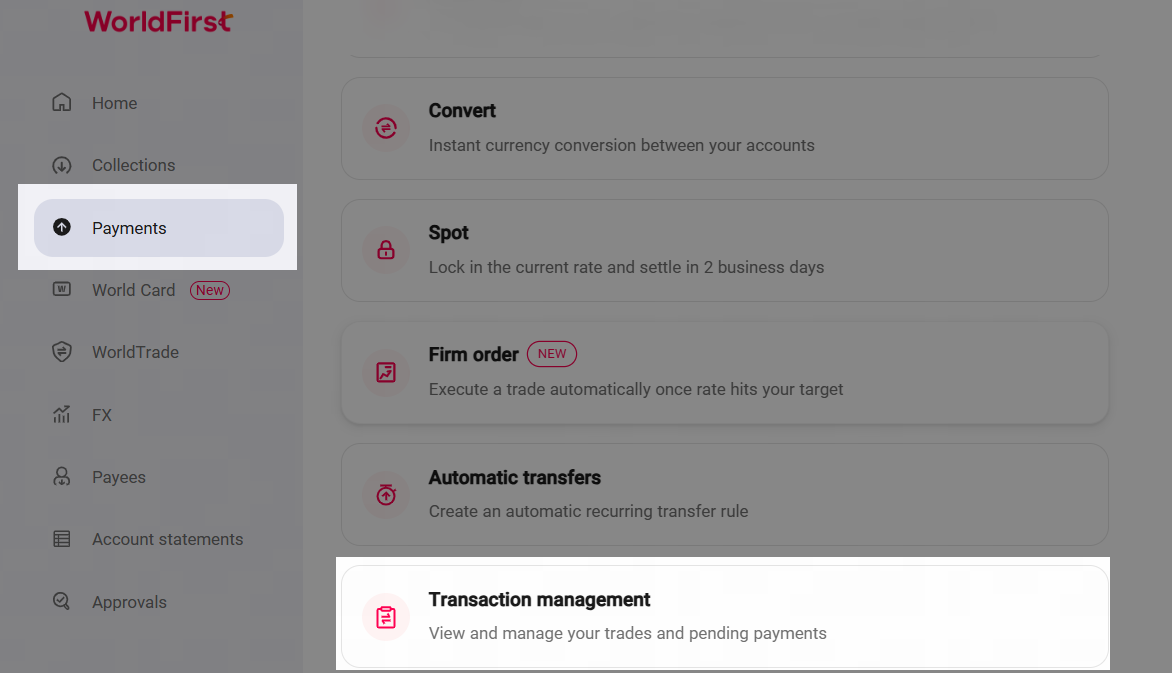Click the WorldFirst logo
Screen dimensions: 1172x673
coord(158,21)
